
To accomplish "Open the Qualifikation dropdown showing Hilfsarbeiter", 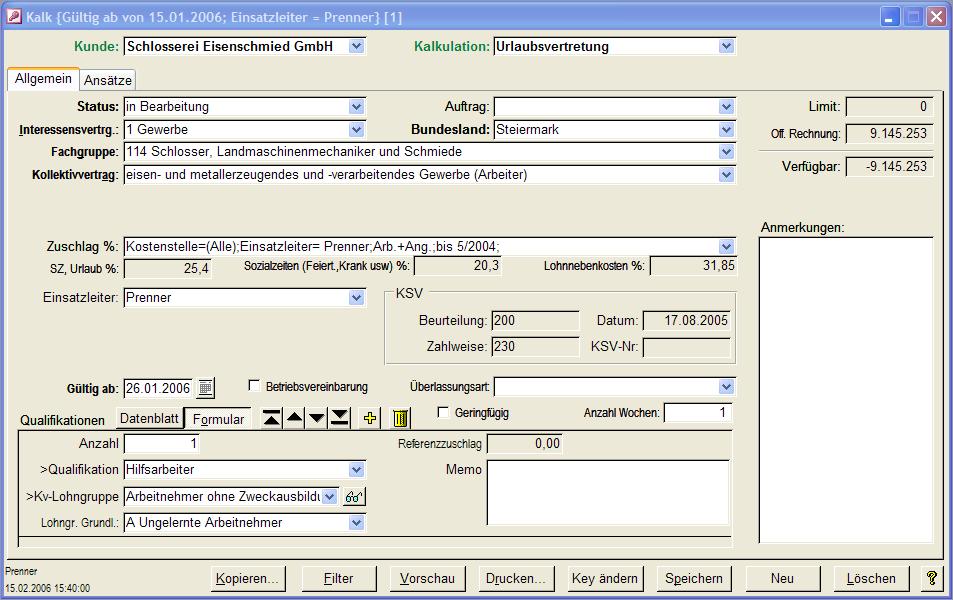I will (x=357, y=469).
